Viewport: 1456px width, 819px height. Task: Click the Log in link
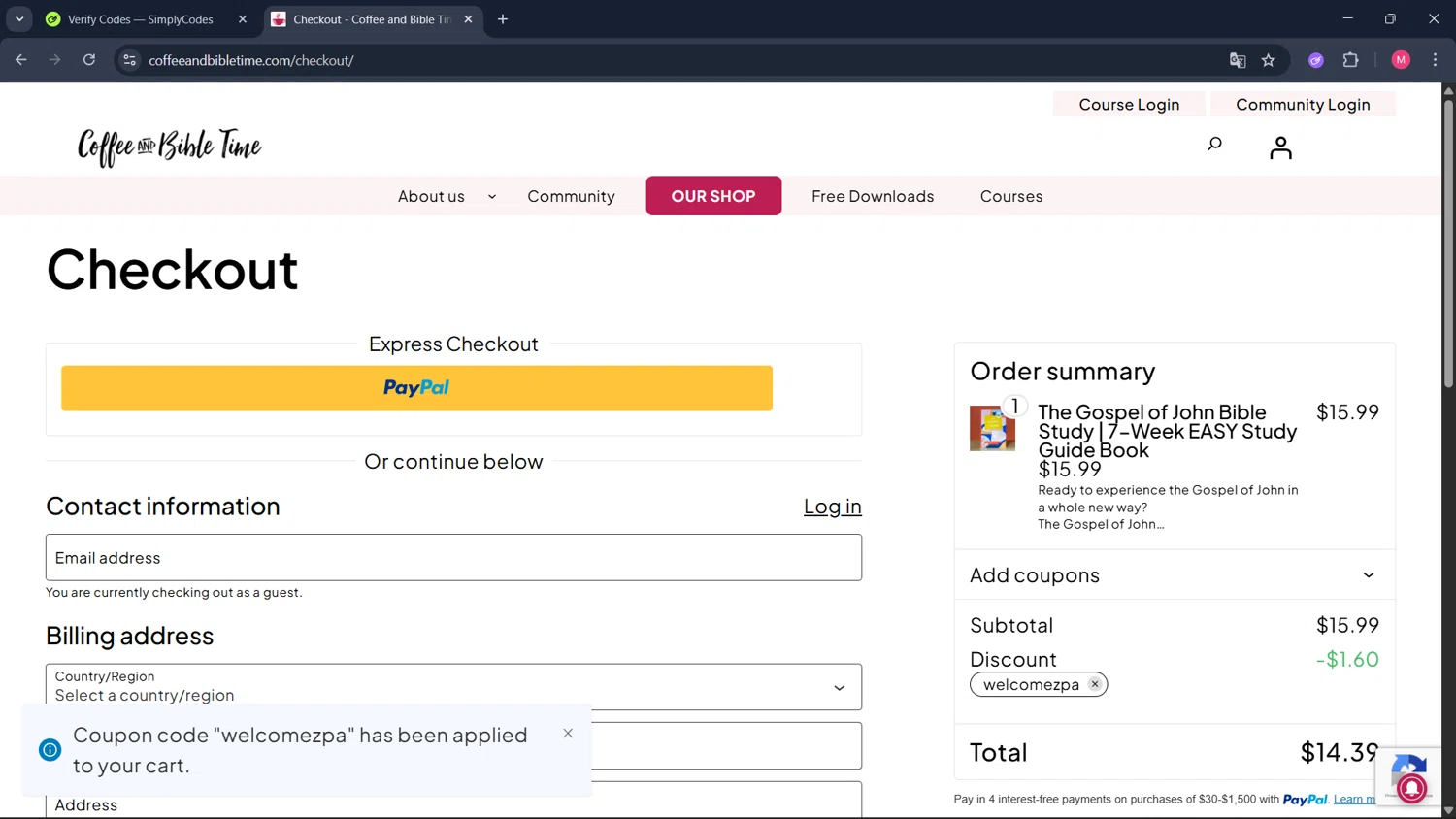coord(832,507)
